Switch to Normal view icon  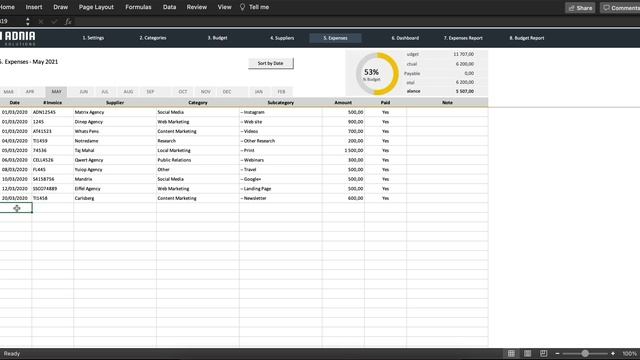click(511, 353)
